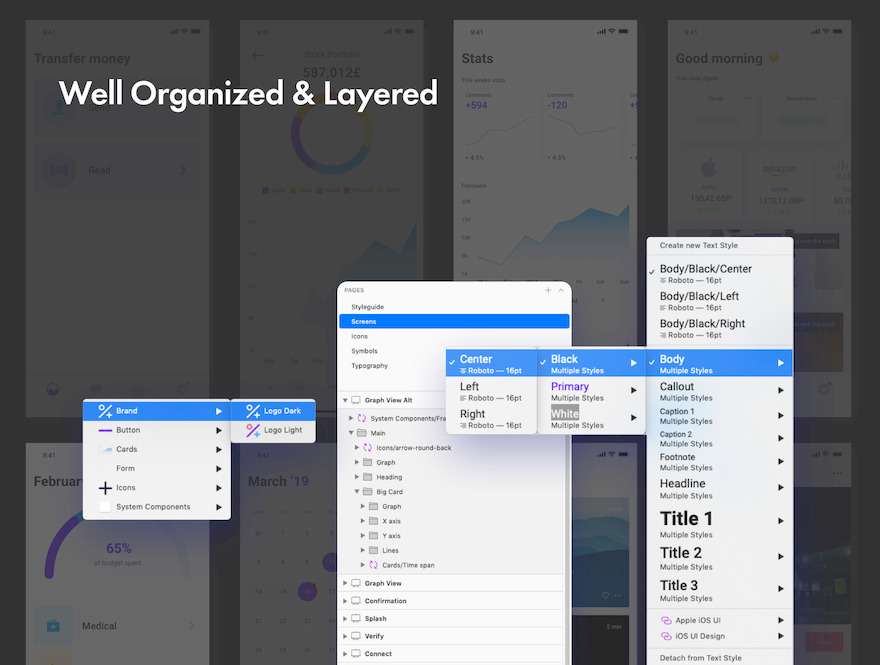Click the plus icon beside Icons entry
Viewport: 880px width, 665px height.
point(105,488)
